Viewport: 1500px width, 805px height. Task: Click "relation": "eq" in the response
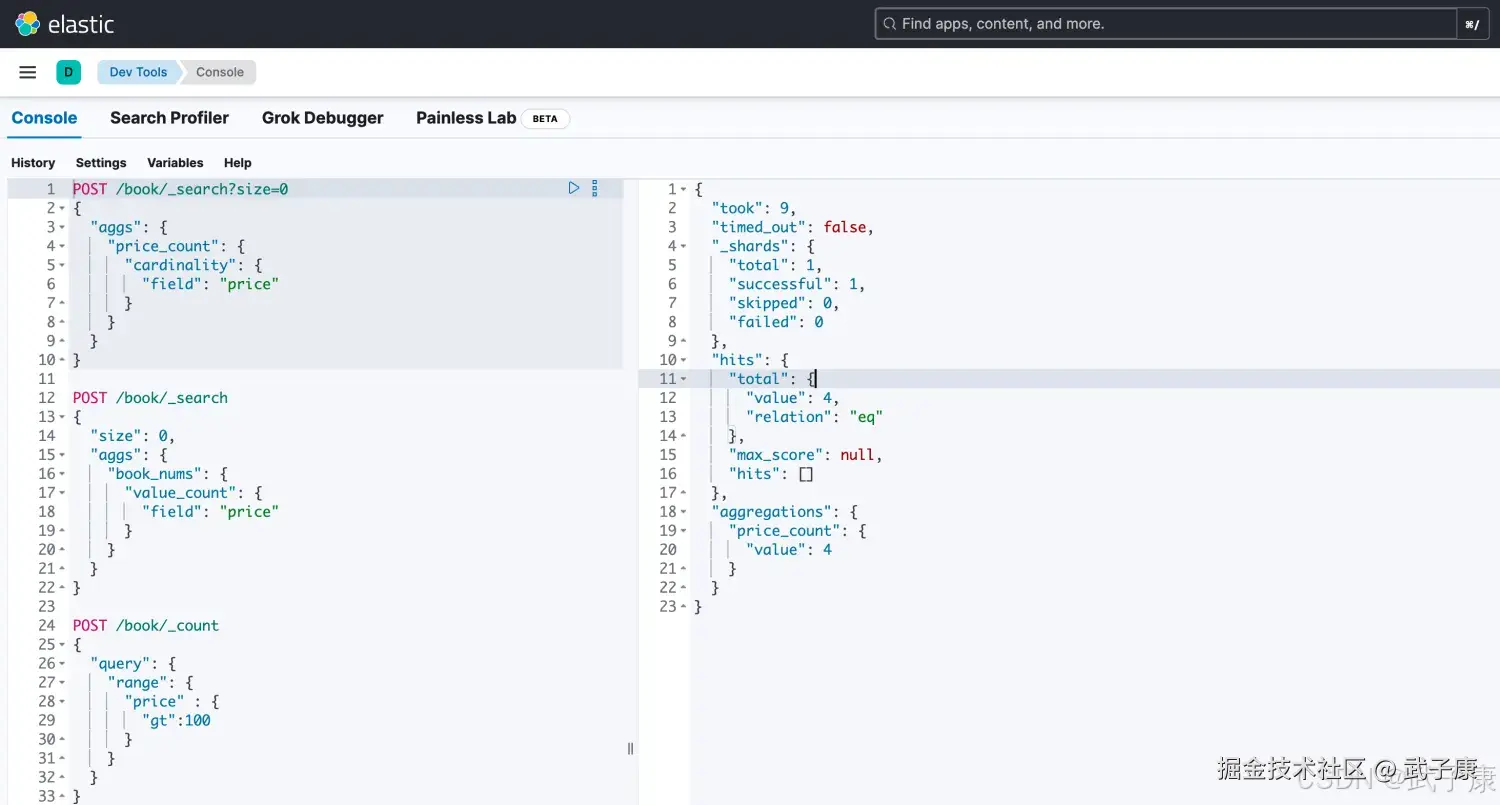(814, 417)
